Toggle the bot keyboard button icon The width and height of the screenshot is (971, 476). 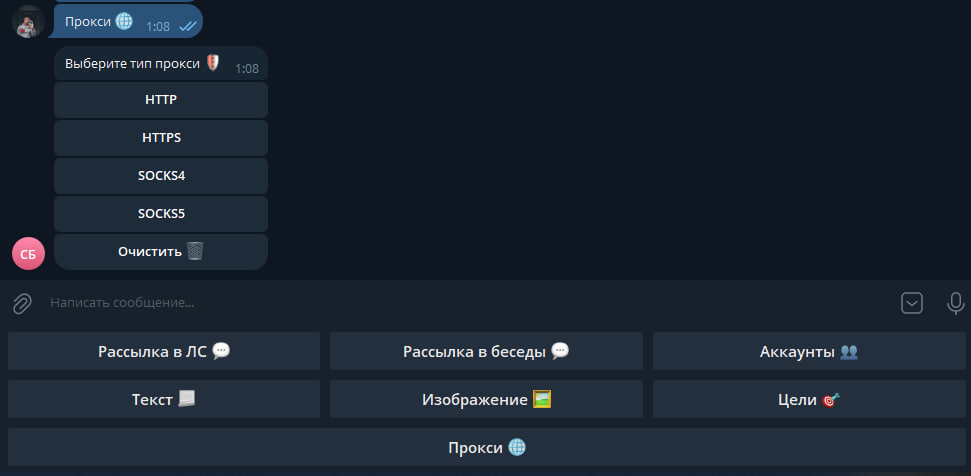pos(912,303)
